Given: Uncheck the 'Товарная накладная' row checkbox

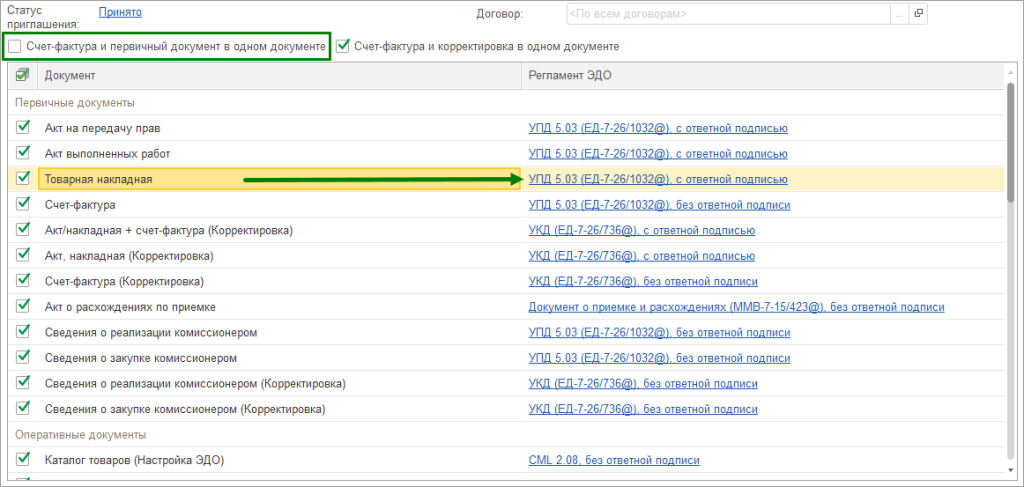Looking at the screenshot, I should tap(23, 179).
